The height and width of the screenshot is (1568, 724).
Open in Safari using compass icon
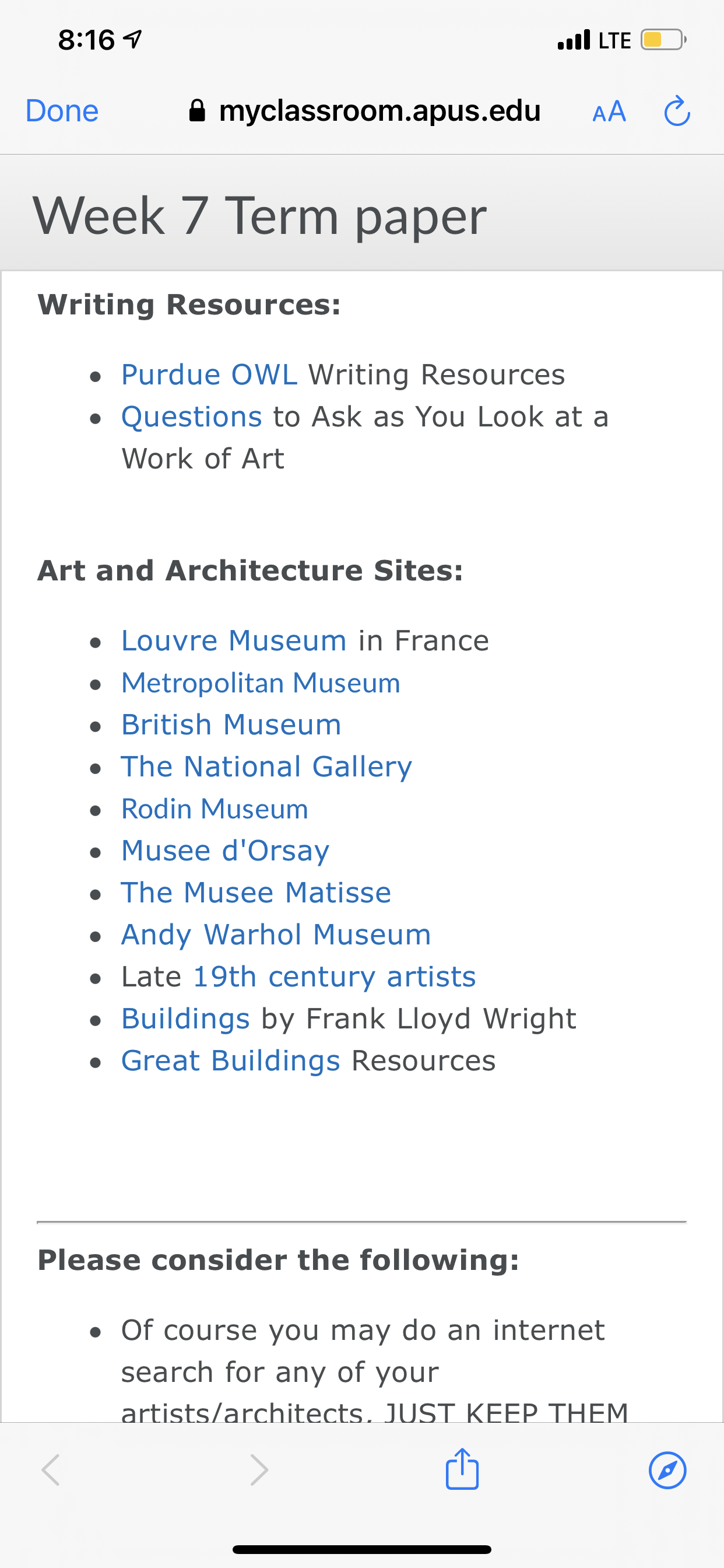pyautogui.click(x=667, y=1470)
